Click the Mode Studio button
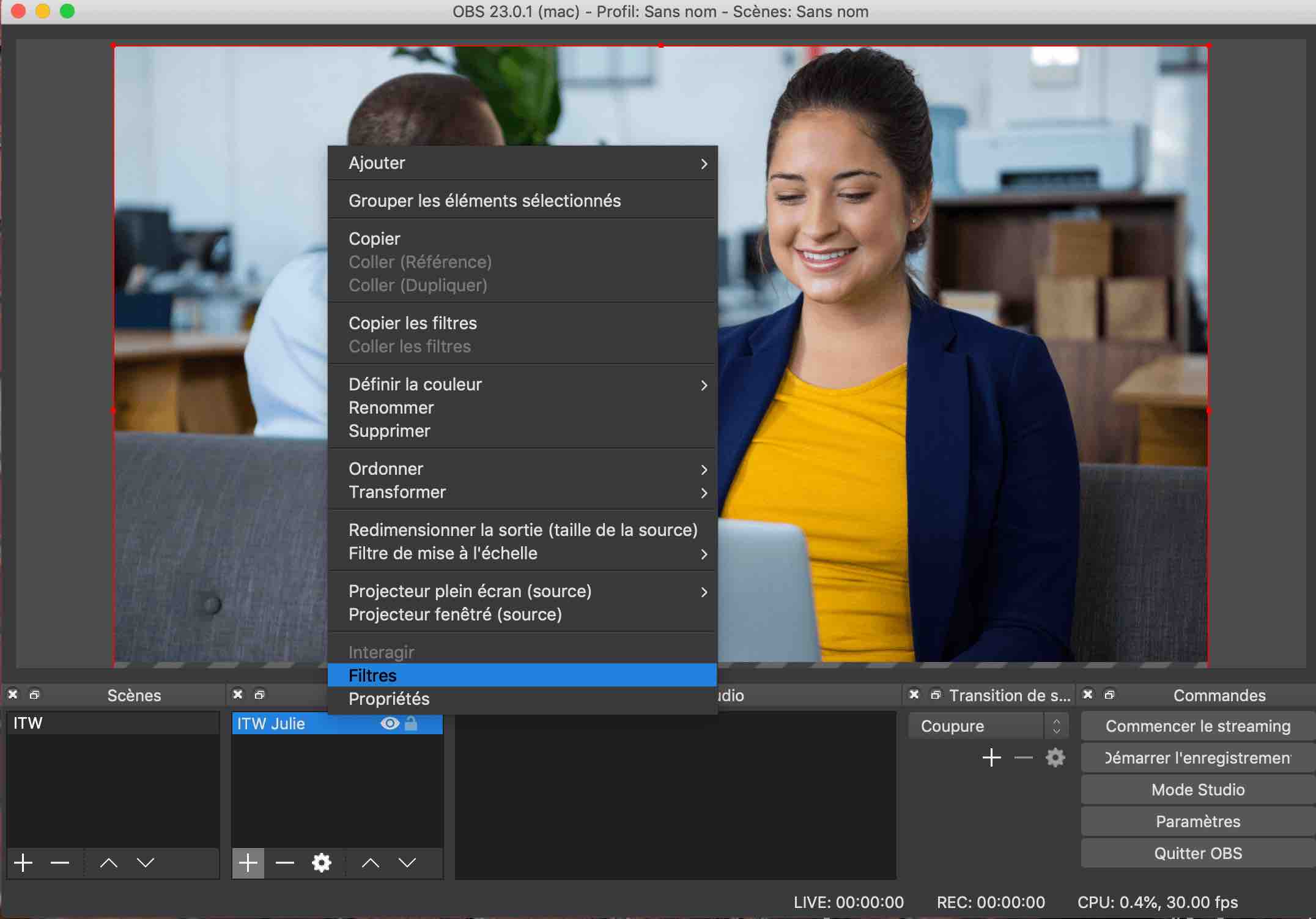The image size is (1316, 919). coord(1197,789)
